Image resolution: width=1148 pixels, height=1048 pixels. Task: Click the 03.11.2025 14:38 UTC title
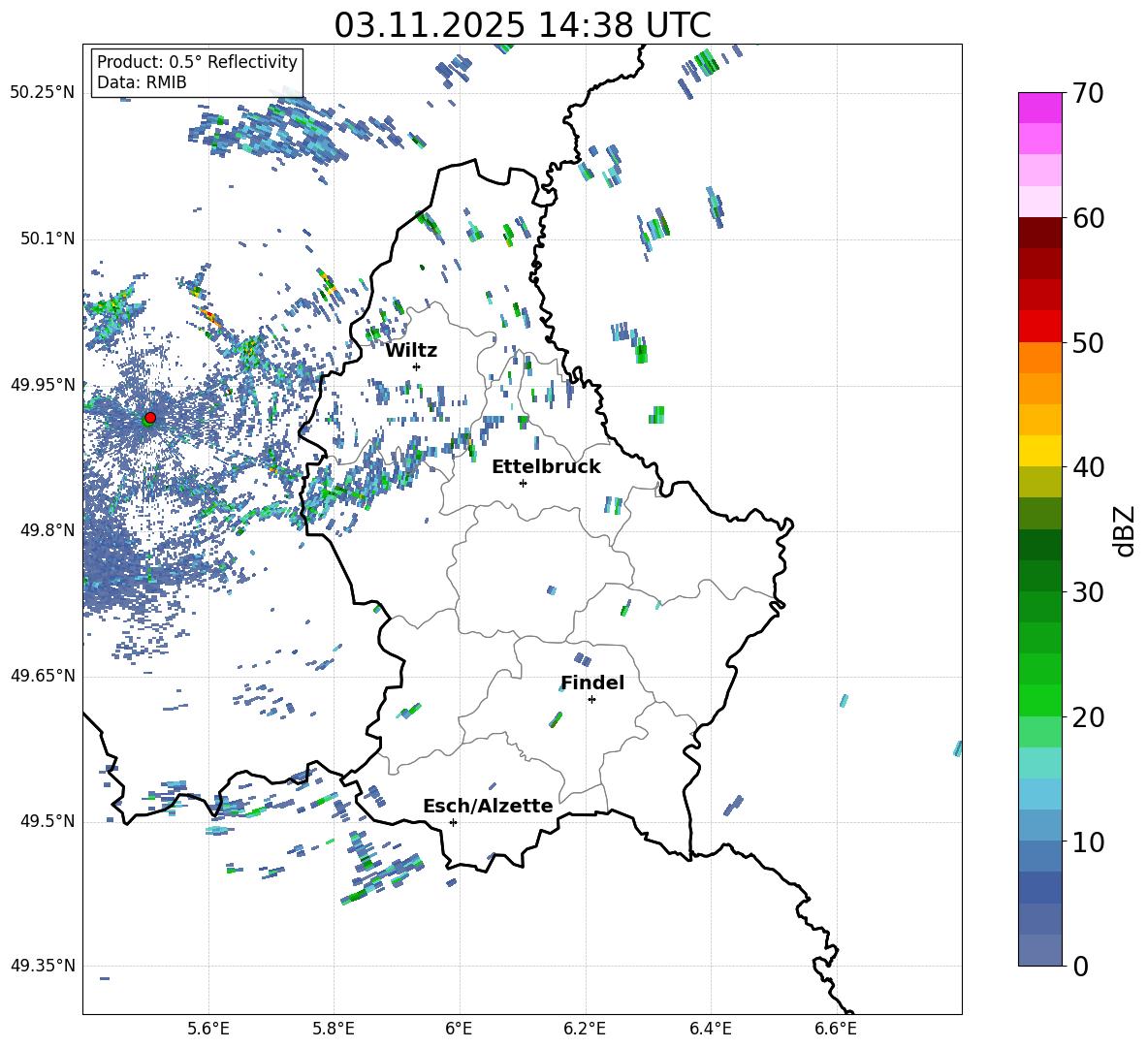coord(523,24)
